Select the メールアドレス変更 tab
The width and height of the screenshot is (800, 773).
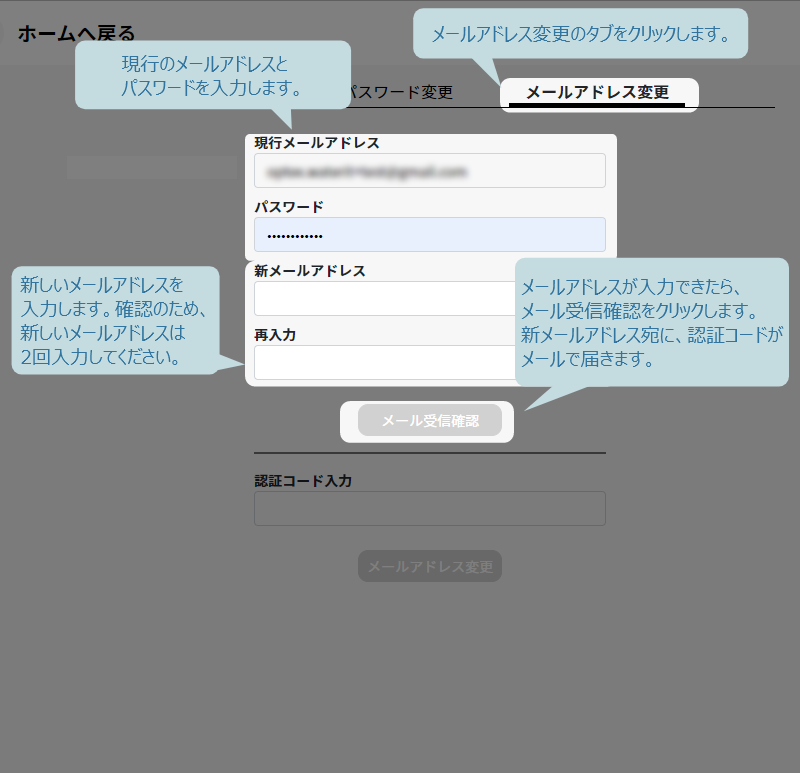tap(597, 92)
